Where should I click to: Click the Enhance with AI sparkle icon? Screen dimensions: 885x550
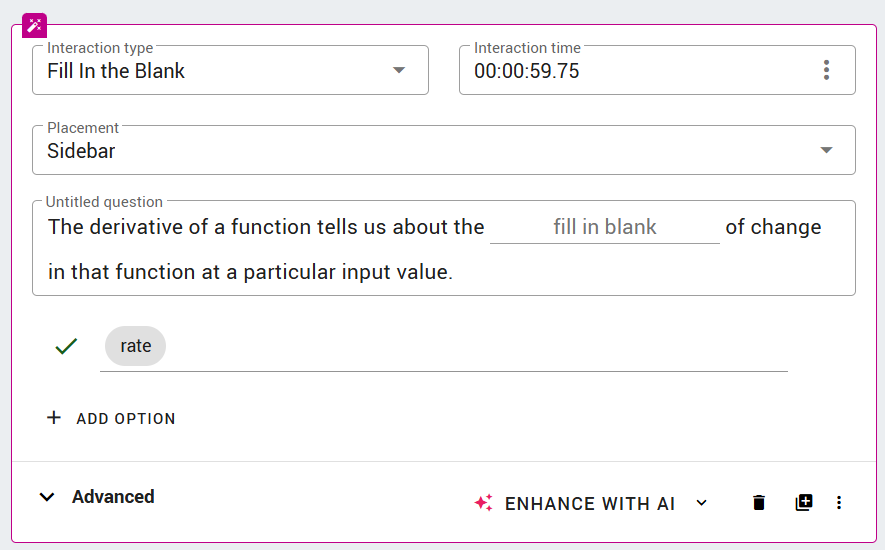(x=484, y=503)
